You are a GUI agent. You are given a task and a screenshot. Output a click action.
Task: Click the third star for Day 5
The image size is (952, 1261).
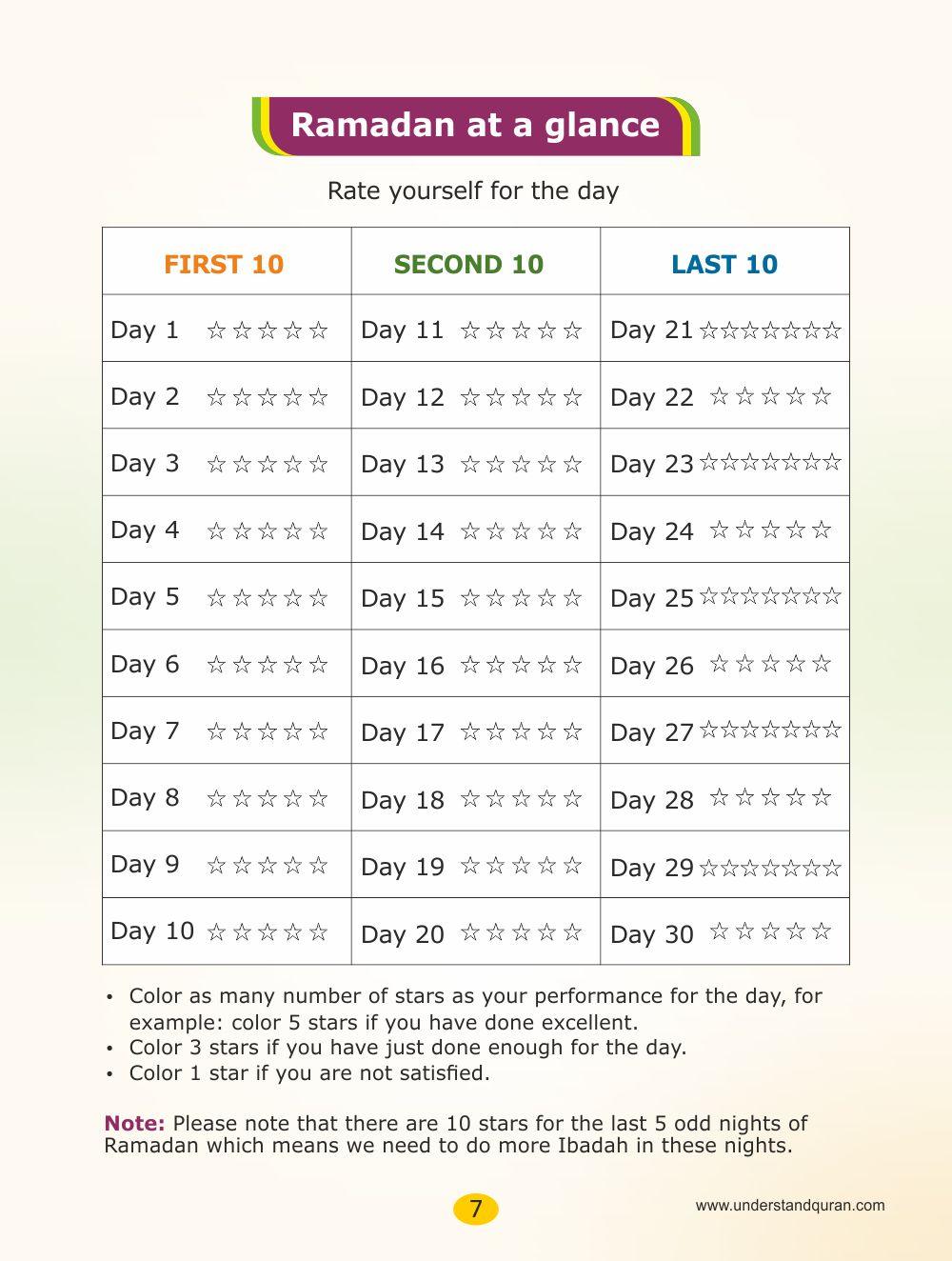(x=268, y=598)
